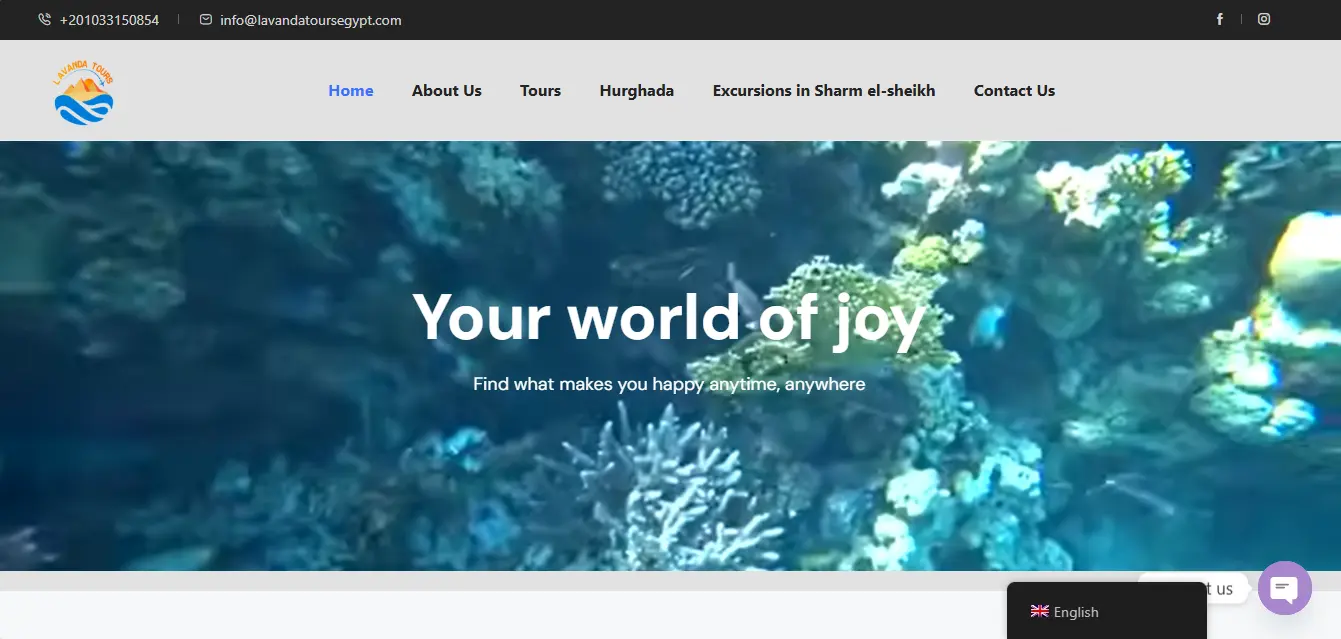Click the 'Find what makes you happy' subtitle
Screen dimensions: 1341x639
[669, 384]
